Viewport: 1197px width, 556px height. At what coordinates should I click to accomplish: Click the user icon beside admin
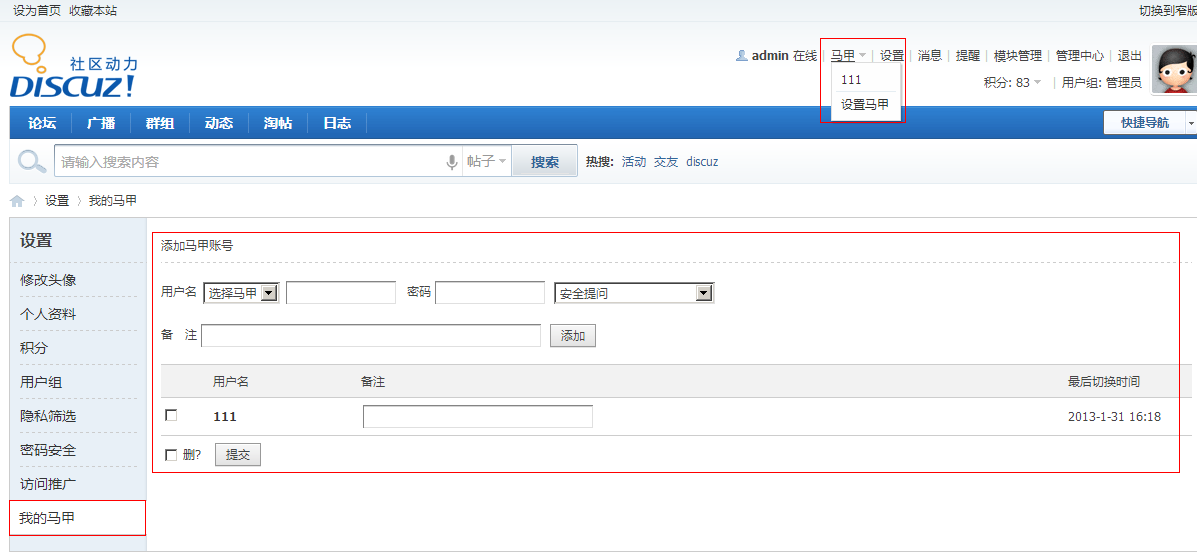pos(741,56)
